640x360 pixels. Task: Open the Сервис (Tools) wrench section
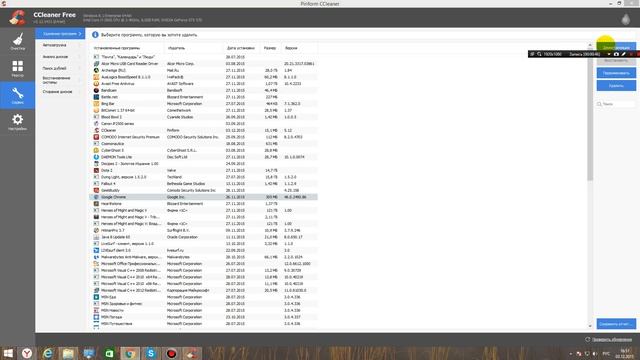(18, 95)
